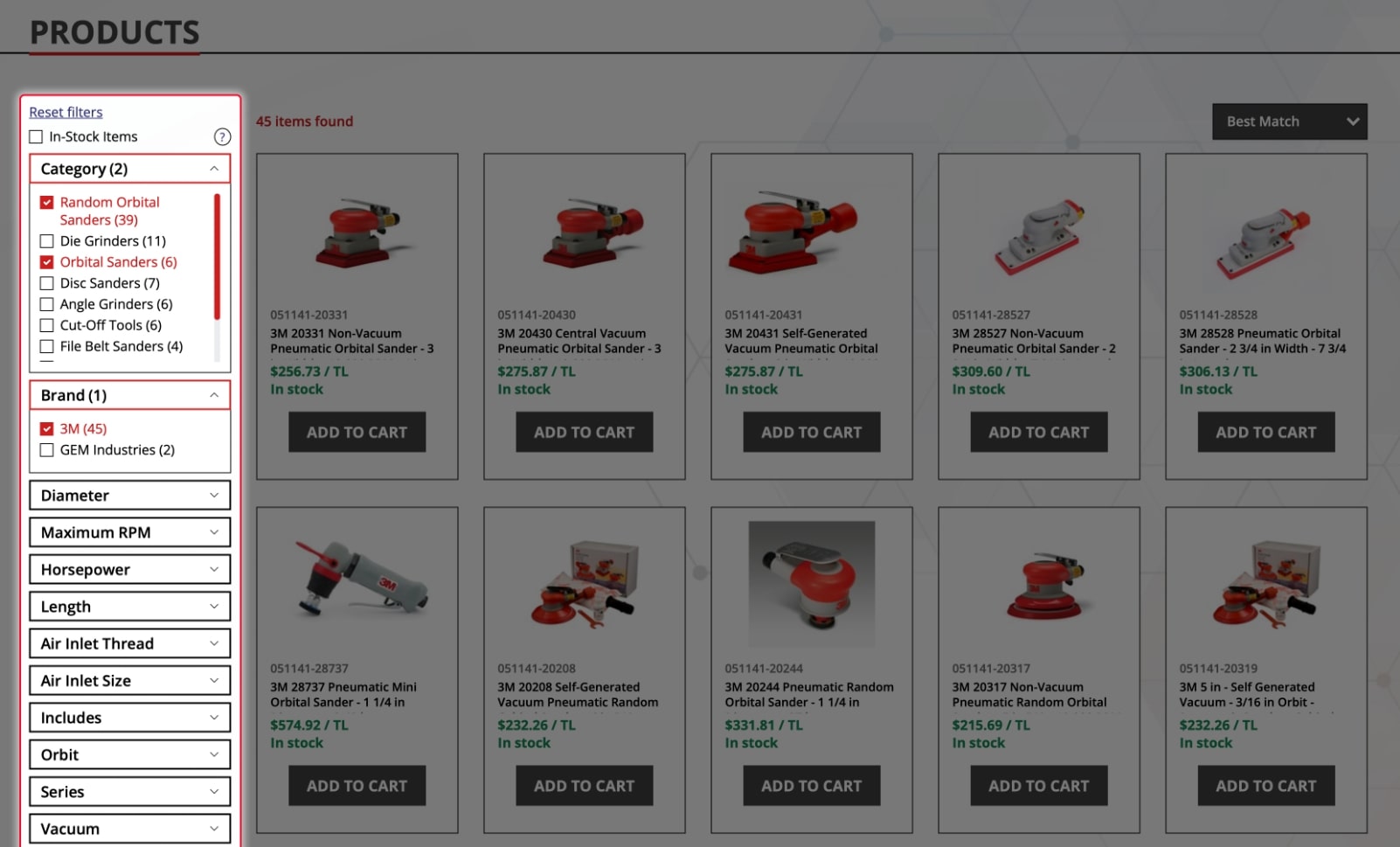Click the category list red scrollbar
Screen dimensions: 1400x847
(x=217, y=257)
